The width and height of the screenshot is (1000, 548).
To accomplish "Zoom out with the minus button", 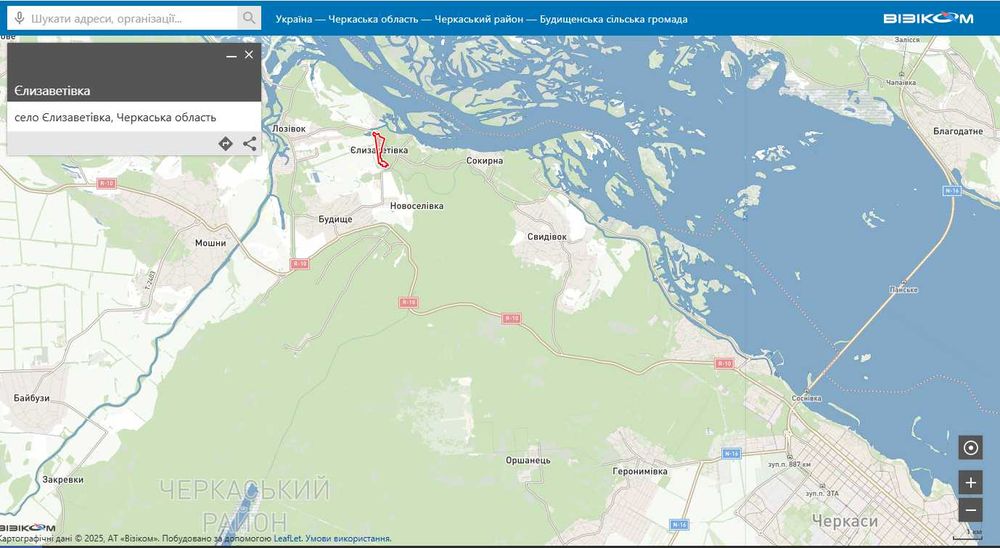I will point(971,510).
